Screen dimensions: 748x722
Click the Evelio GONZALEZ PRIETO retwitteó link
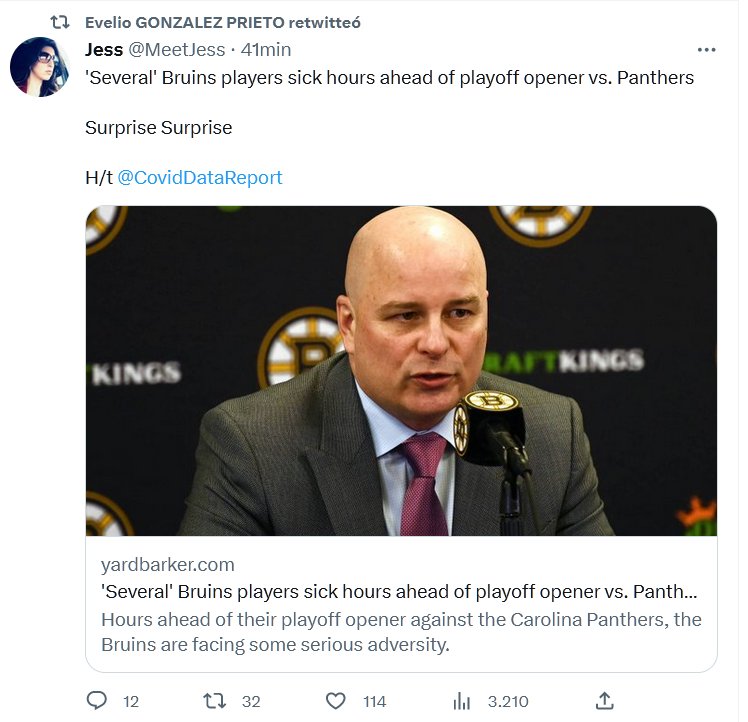tap(222, 22)
